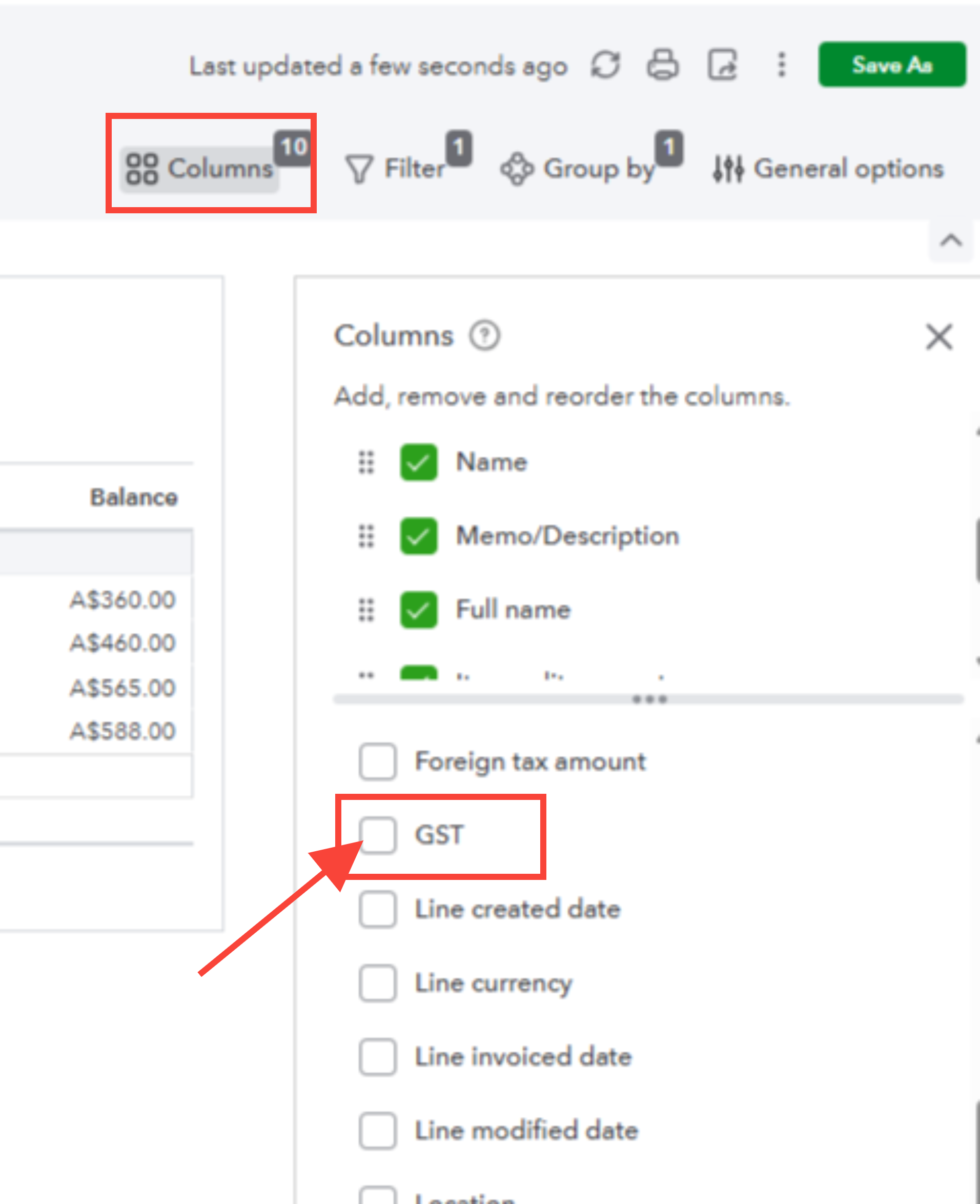
Task: Click the refresh report icon
Action: (606, 65)
